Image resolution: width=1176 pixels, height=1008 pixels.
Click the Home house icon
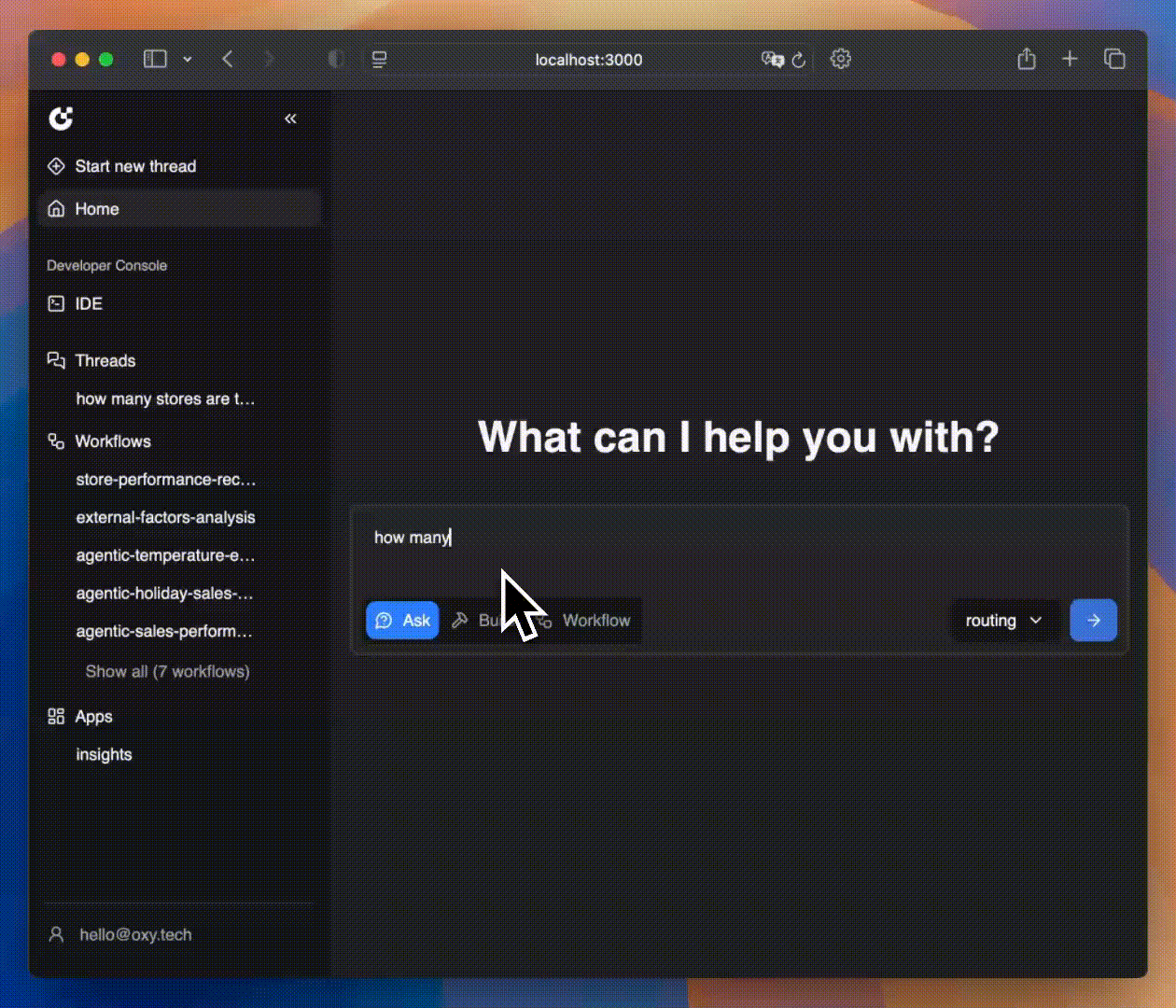[56, 209]
